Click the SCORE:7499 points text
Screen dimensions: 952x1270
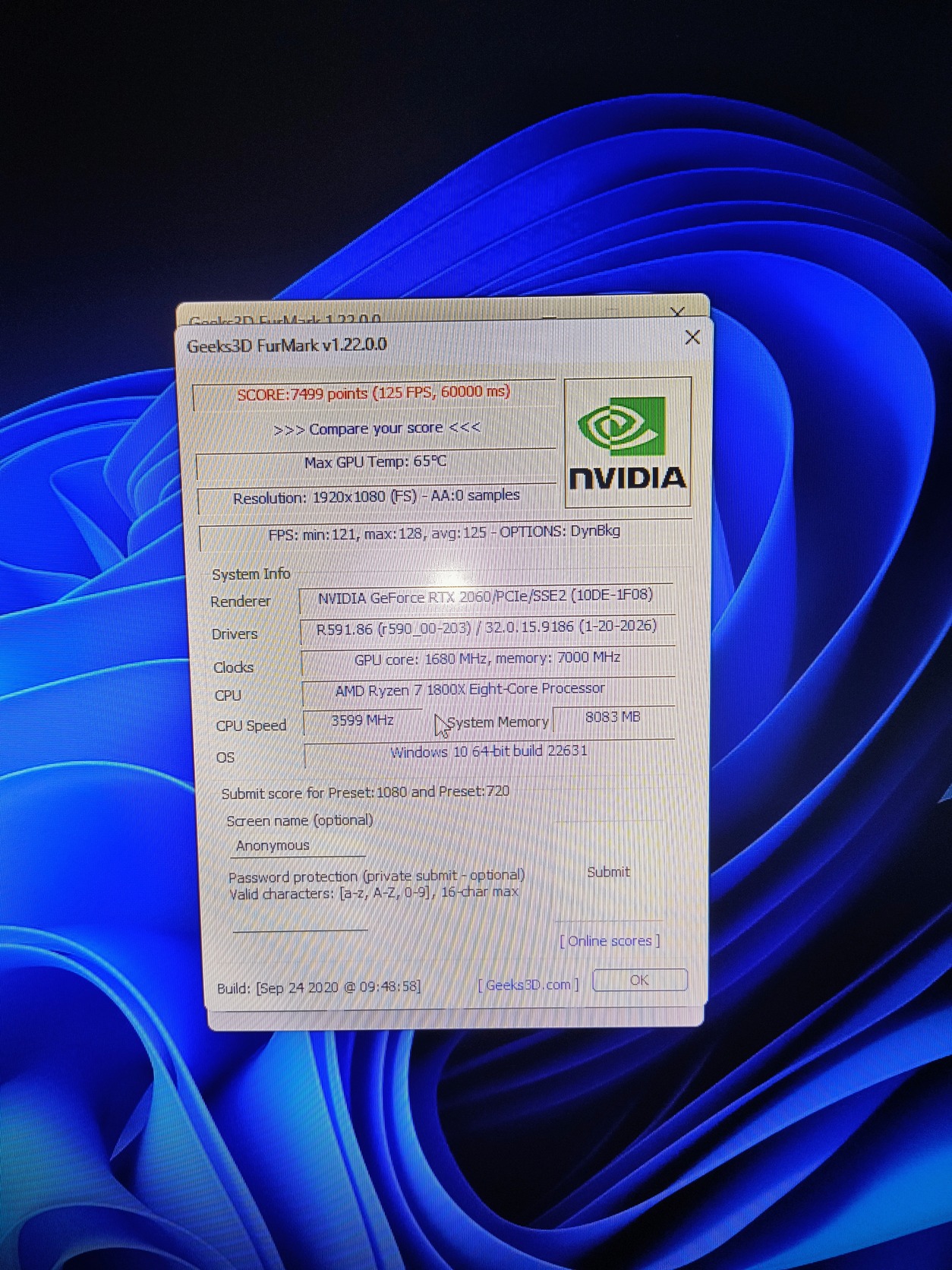click(374, 393)
